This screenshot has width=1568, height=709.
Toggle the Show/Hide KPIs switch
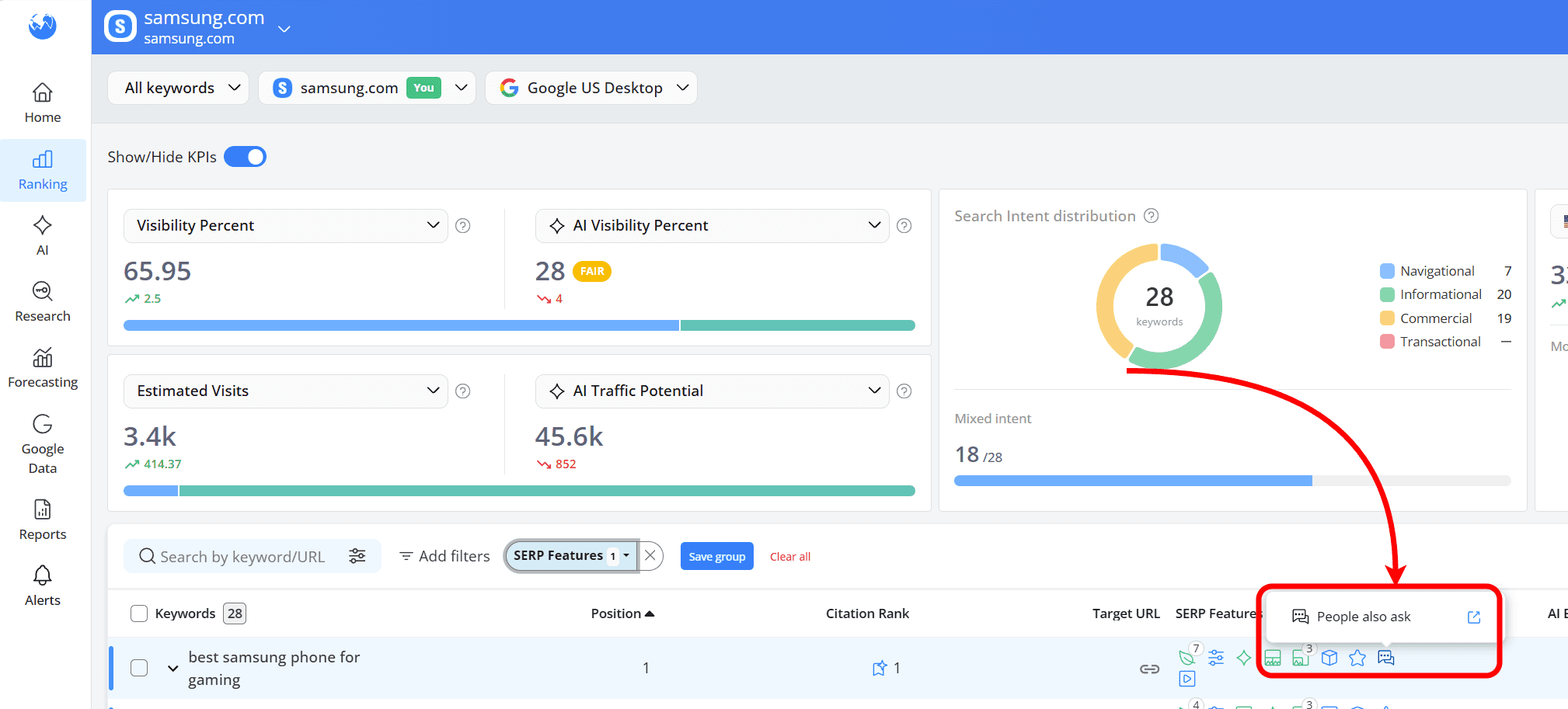[245, 156]
